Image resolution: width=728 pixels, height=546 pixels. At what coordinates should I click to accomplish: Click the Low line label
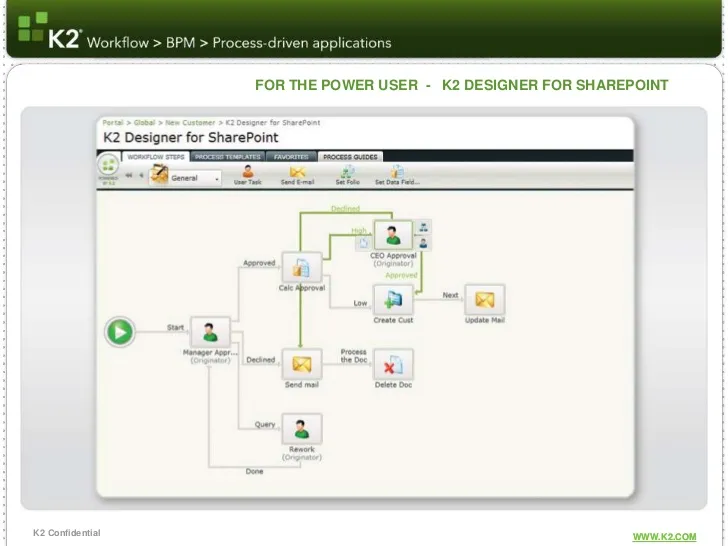tap(360, 303)
